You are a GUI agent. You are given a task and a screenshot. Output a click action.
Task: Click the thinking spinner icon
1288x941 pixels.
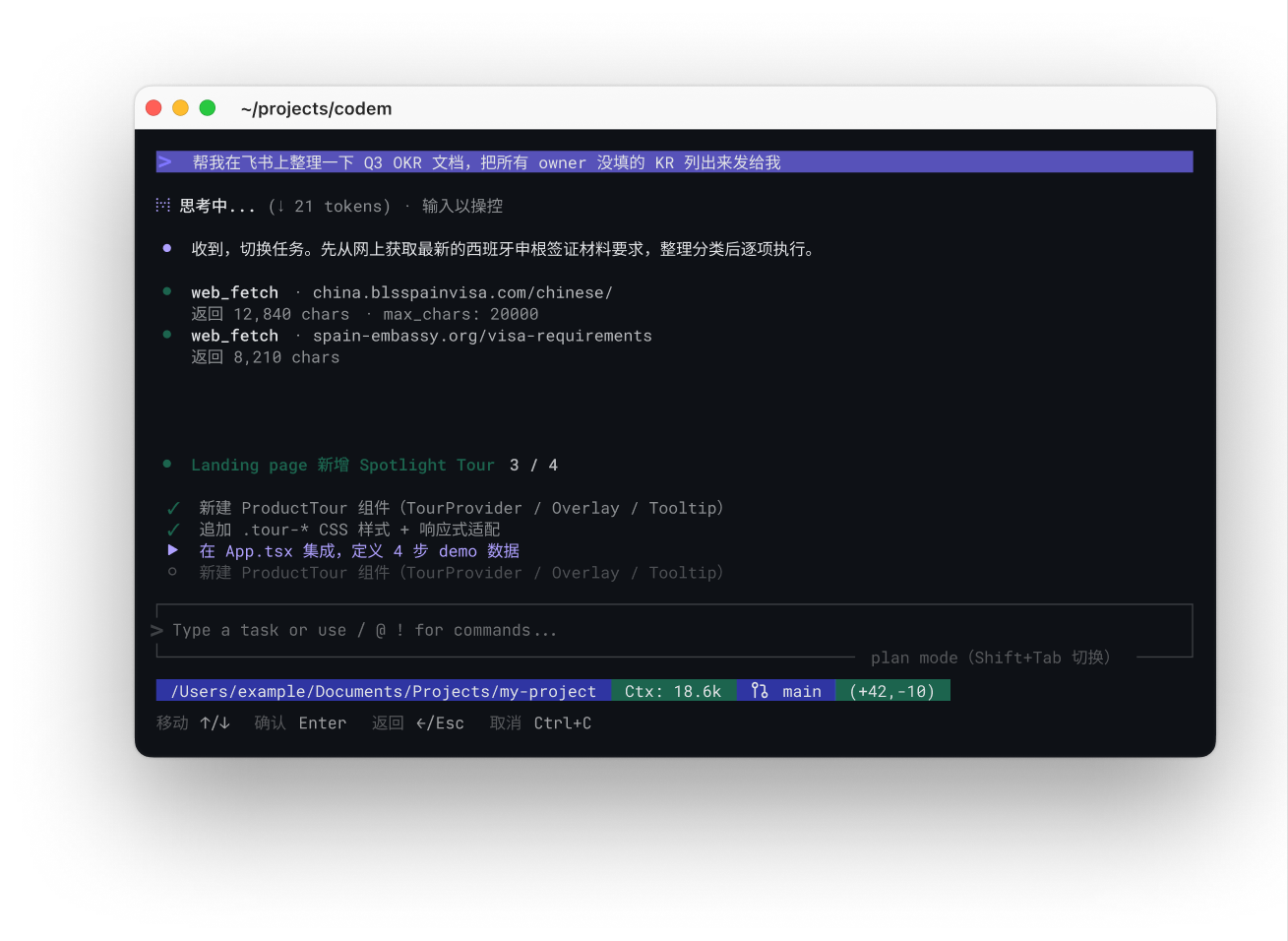pyautogui.click(x=163, y=205)
